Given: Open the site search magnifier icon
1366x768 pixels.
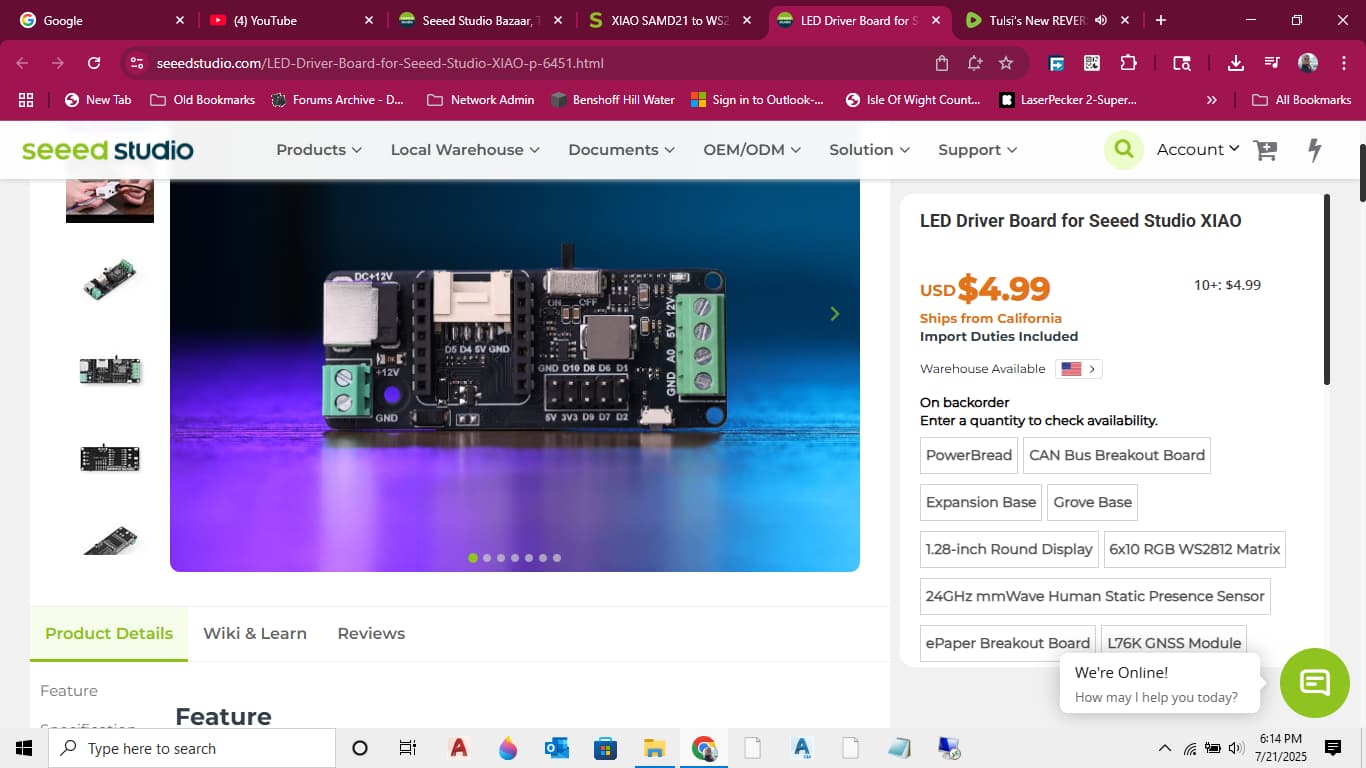Looking at the screenshot, I should click(x=1124, y=150).
